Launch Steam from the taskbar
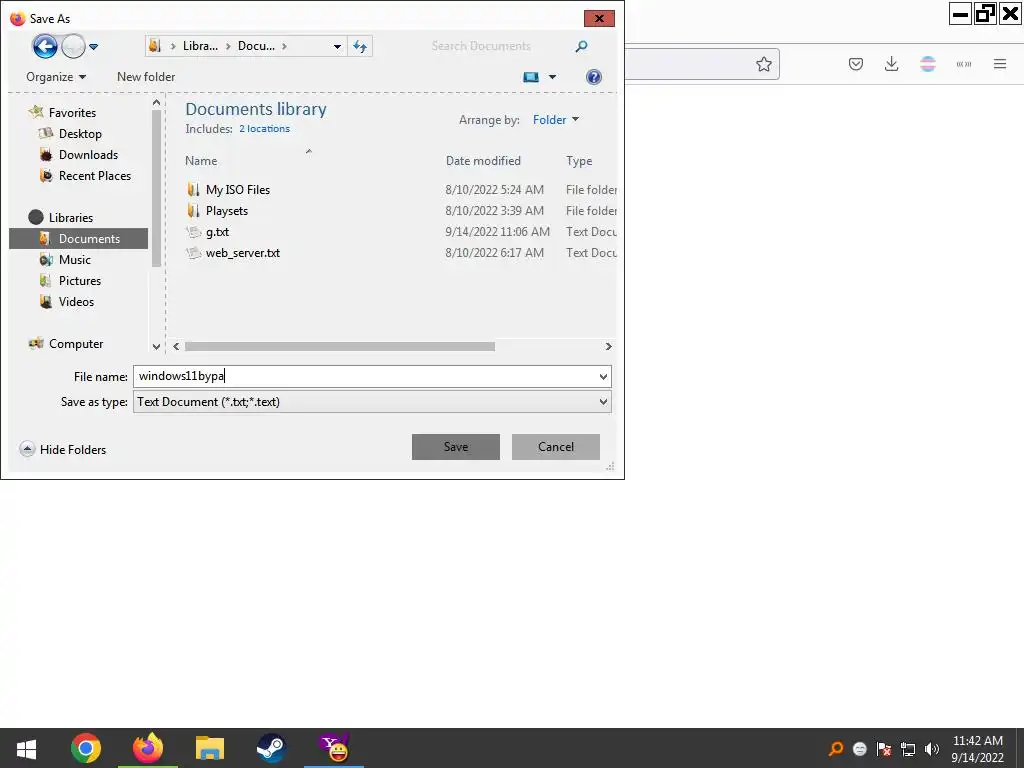Image resolution: width=1024 pixels, height=768 pixels. pos(271,748)
